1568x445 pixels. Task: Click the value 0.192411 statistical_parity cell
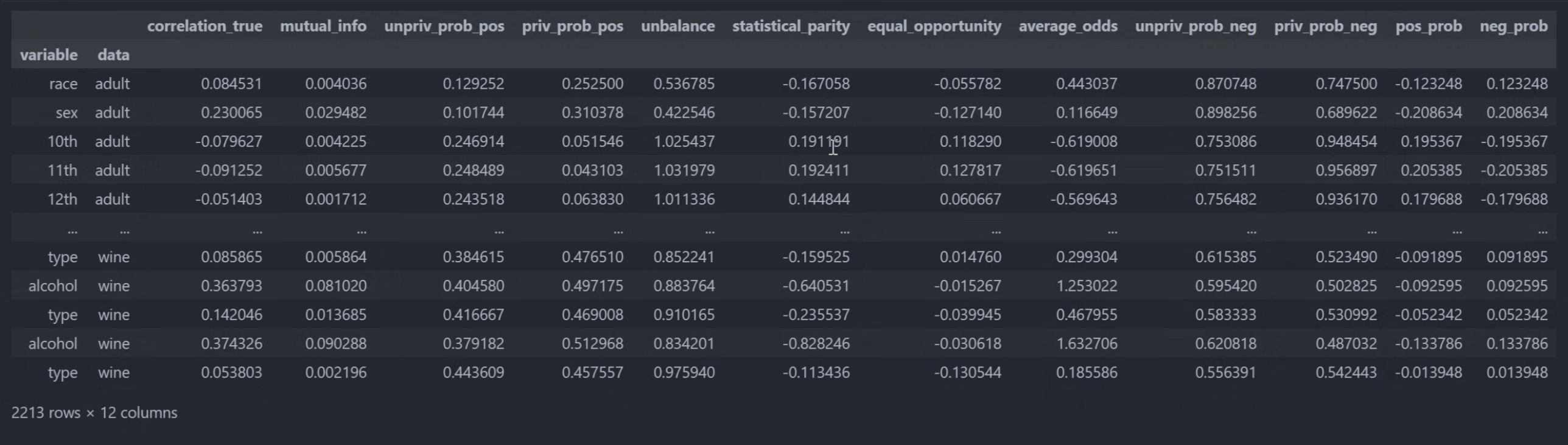click(x=819, y=170)
